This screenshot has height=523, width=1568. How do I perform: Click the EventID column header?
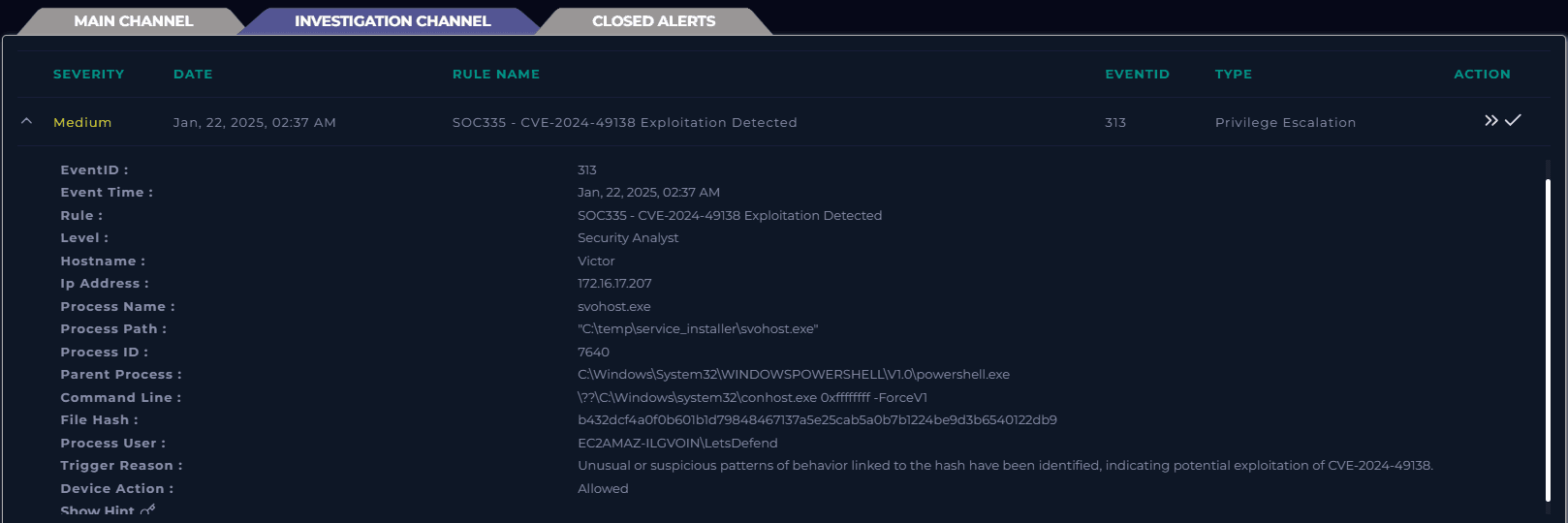pyautogui.click(x=1137, y=75)
